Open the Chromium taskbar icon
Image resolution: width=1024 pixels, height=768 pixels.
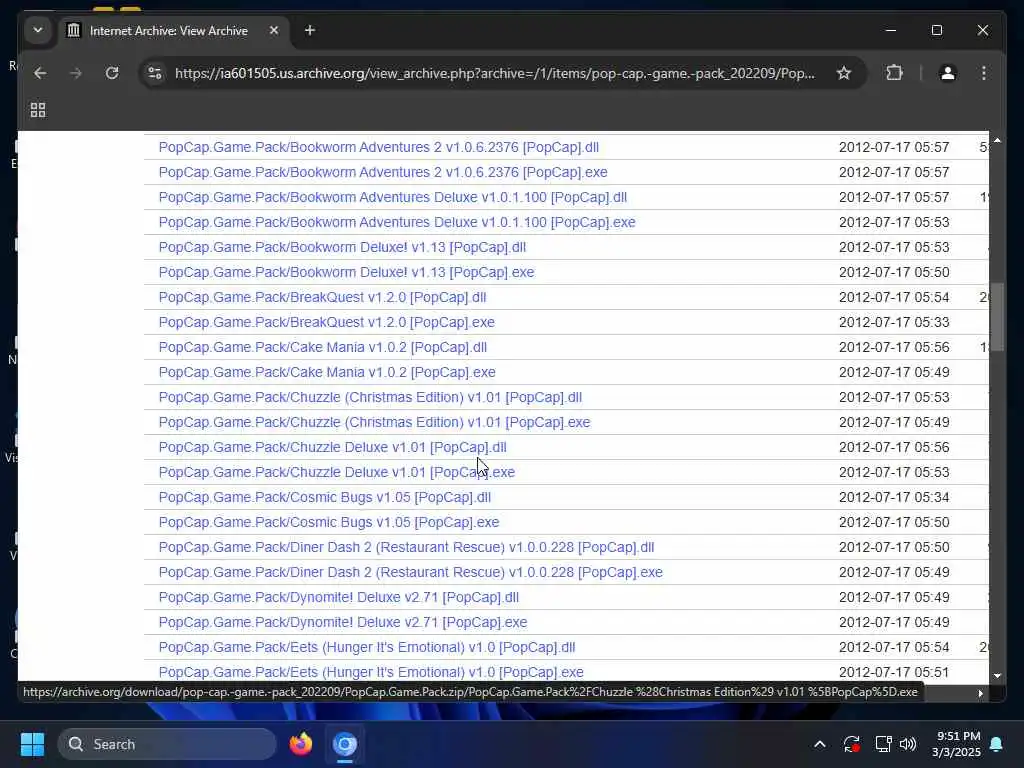(345, 744)
